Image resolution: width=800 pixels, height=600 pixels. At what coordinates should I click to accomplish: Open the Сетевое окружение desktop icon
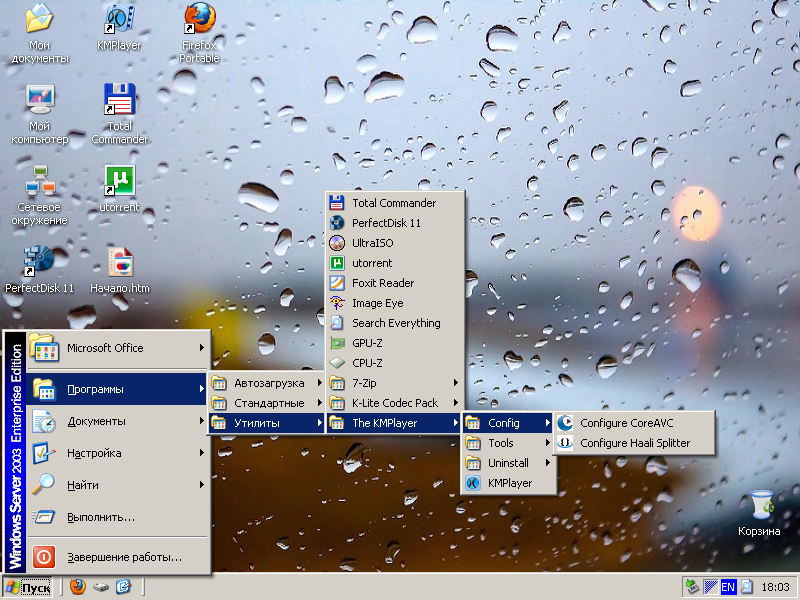click(x=39, y=196)
